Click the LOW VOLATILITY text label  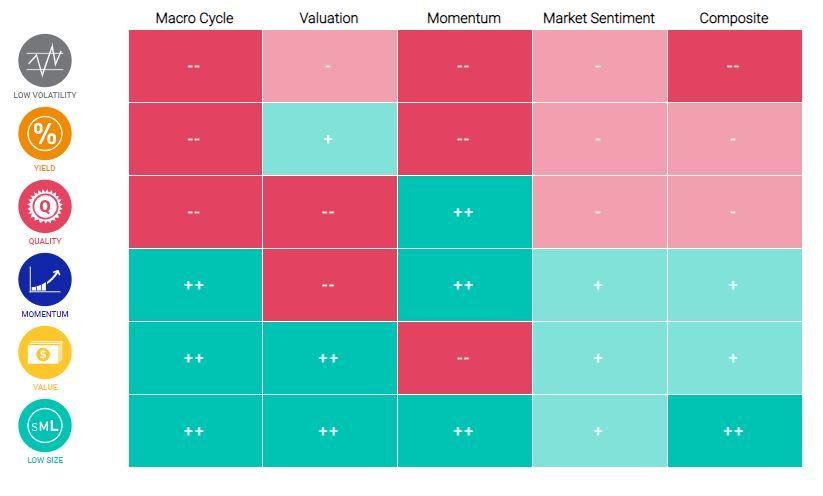[45, 95]
